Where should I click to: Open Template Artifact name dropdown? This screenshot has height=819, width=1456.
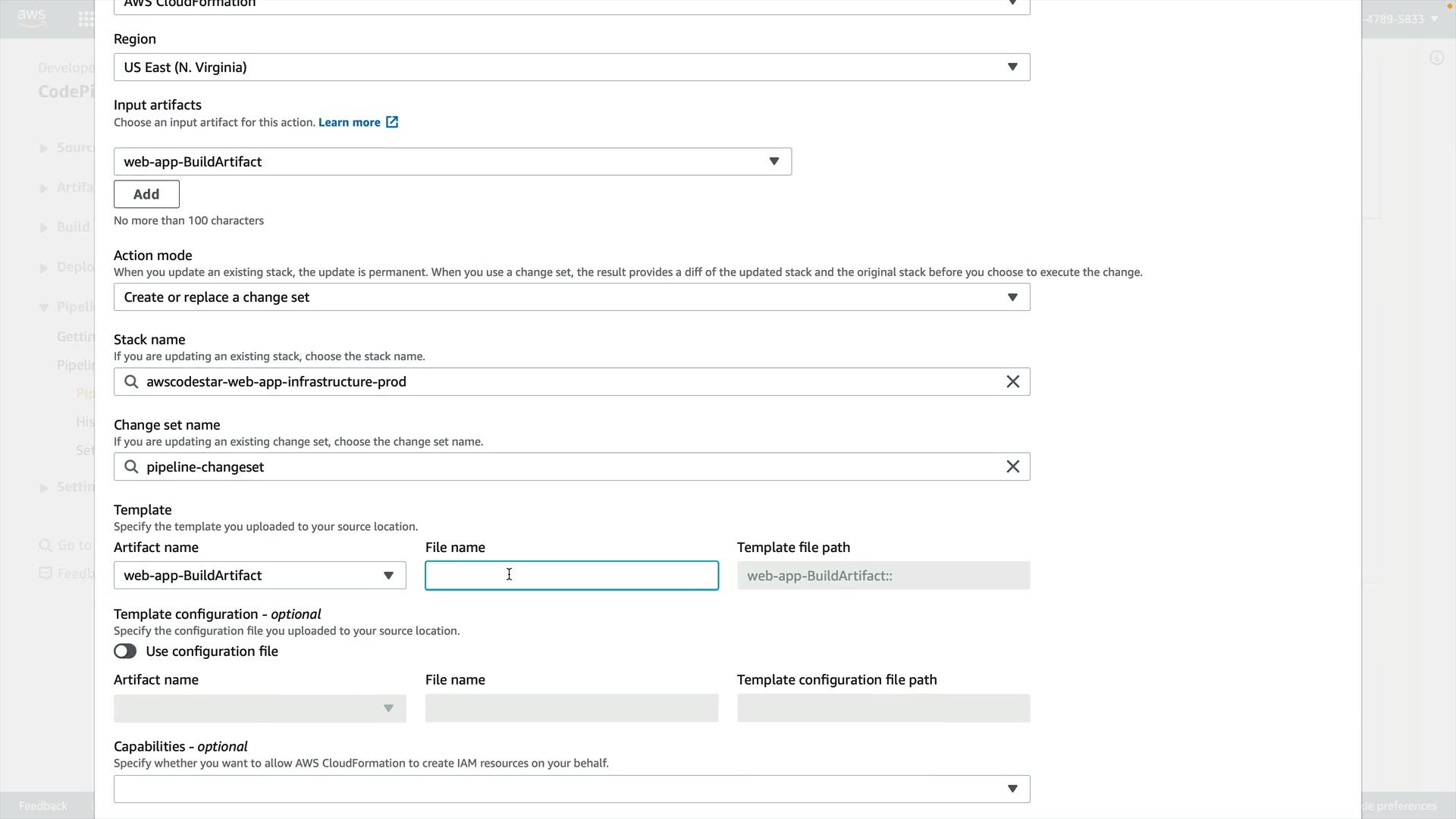(x=259, y=576)
